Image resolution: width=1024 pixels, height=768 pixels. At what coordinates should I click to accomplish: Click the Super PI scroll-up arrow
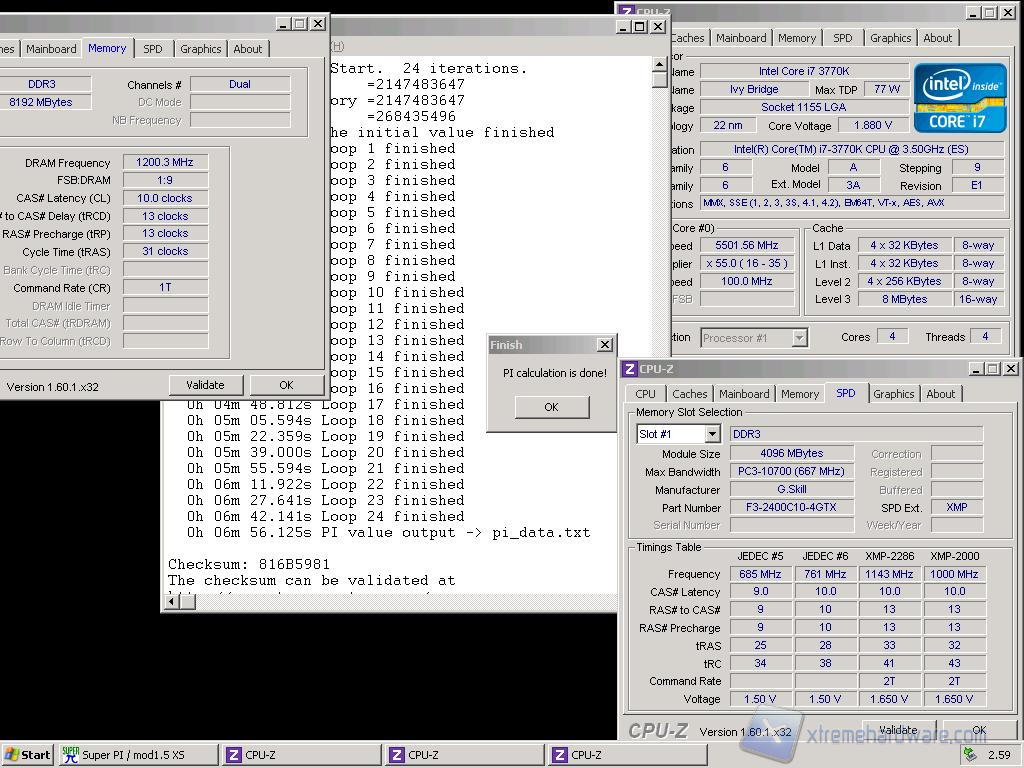(x=659, y=66)
